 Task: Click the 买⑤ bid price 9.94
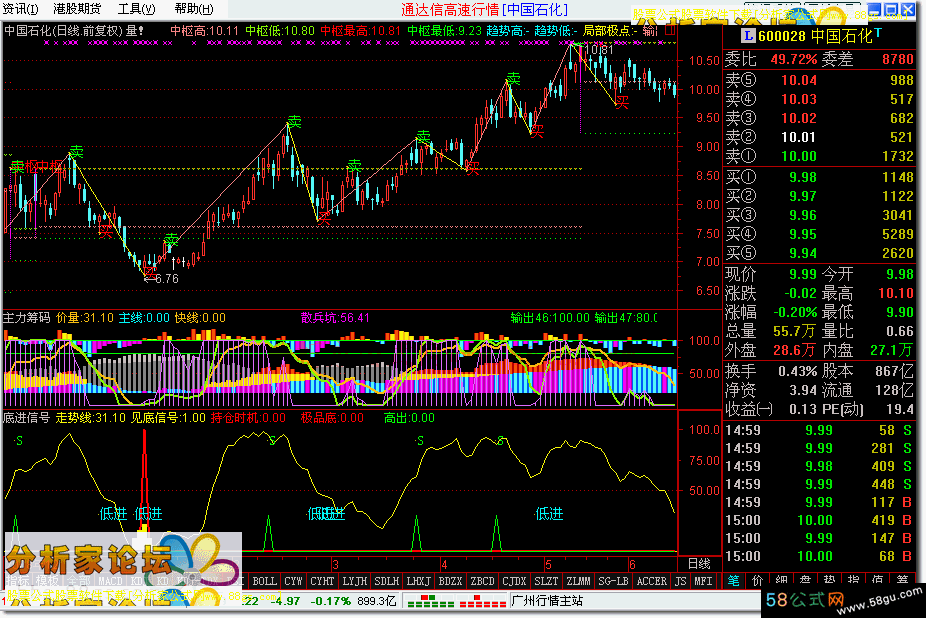pyautogui.click(x=803, y=253)
